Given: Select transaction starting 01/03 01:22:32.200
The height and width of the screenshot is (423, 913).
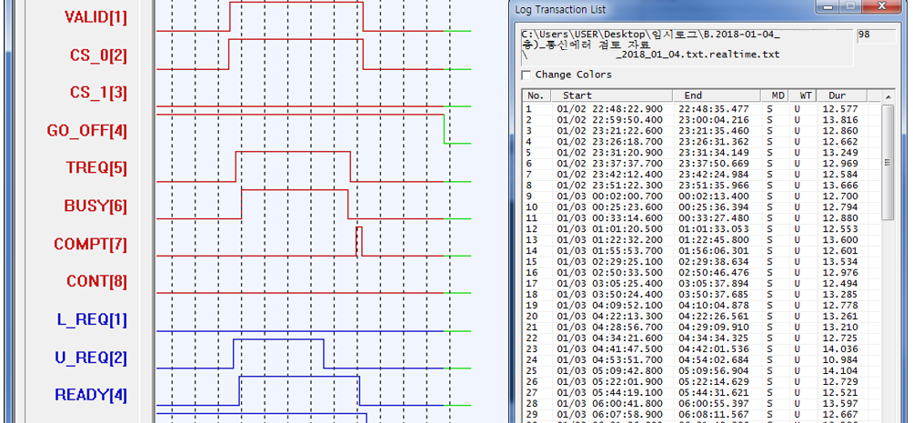Looking at the screenshot, I should point(702,240).
